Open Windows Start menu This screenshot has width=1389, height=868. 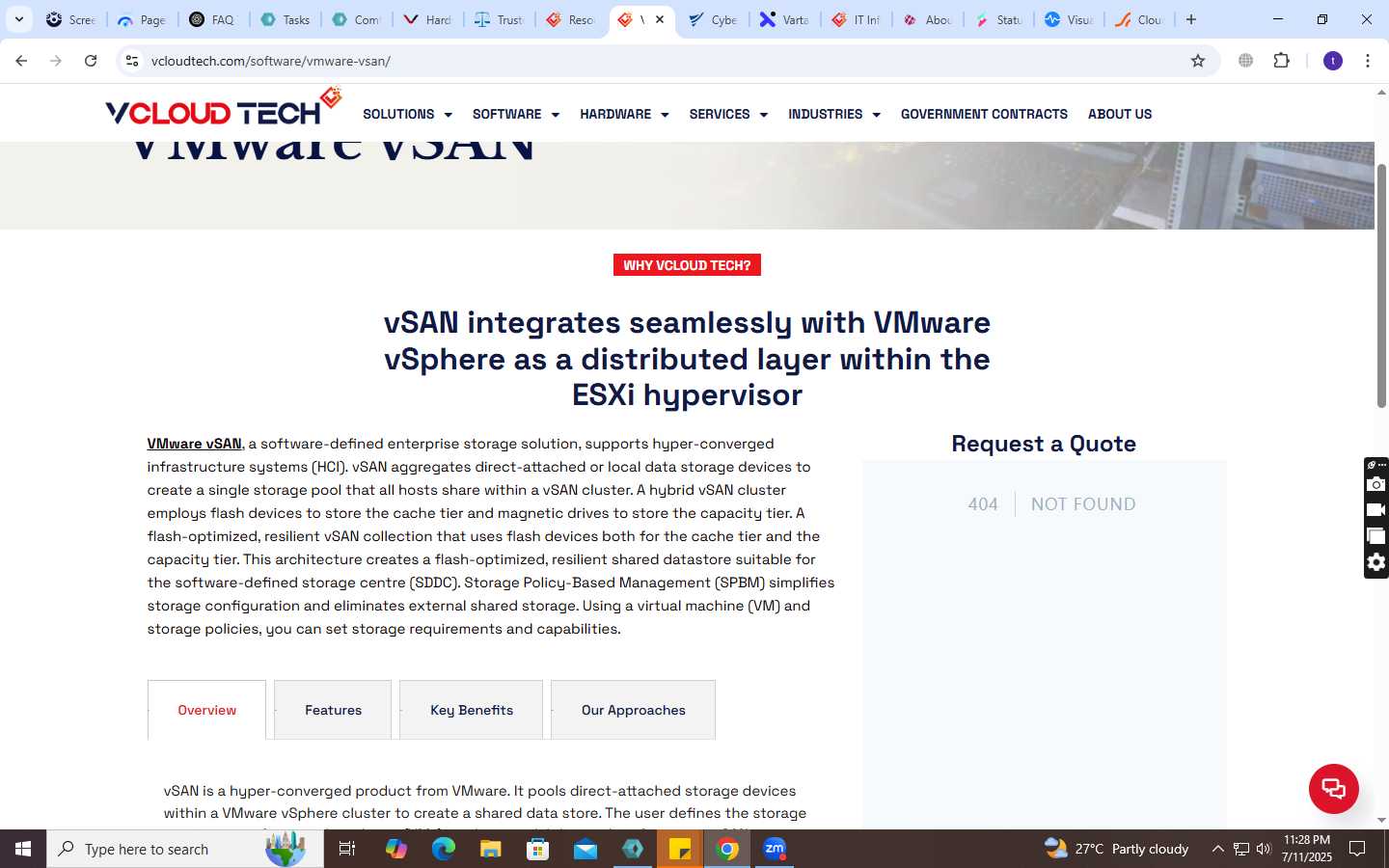(x=23, y=849)
